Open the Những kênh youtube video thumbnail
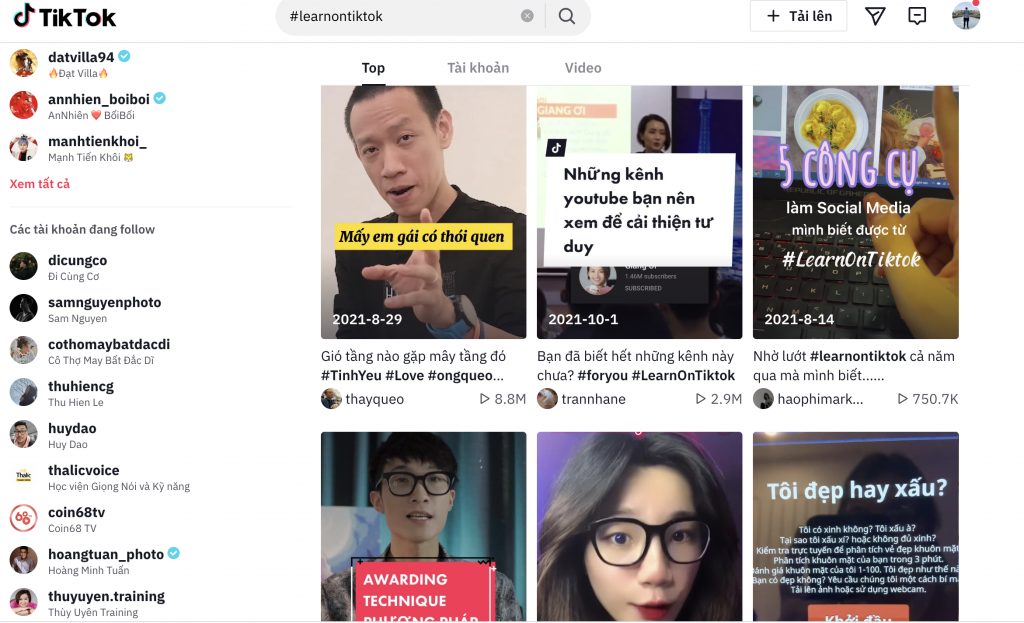This screenshot has width=1024, height=623. [639, 212]
